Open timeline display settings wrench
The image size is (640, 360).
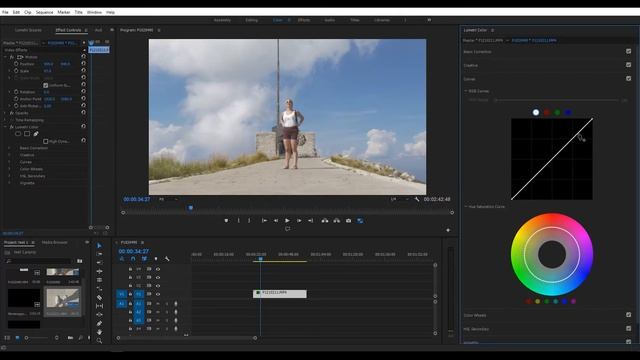(x=167, y=259)
